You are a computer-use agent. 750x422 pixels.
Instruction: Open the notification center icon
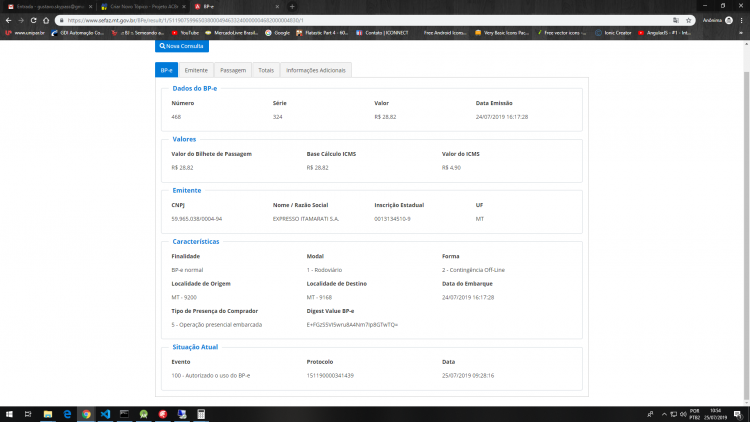738,414
